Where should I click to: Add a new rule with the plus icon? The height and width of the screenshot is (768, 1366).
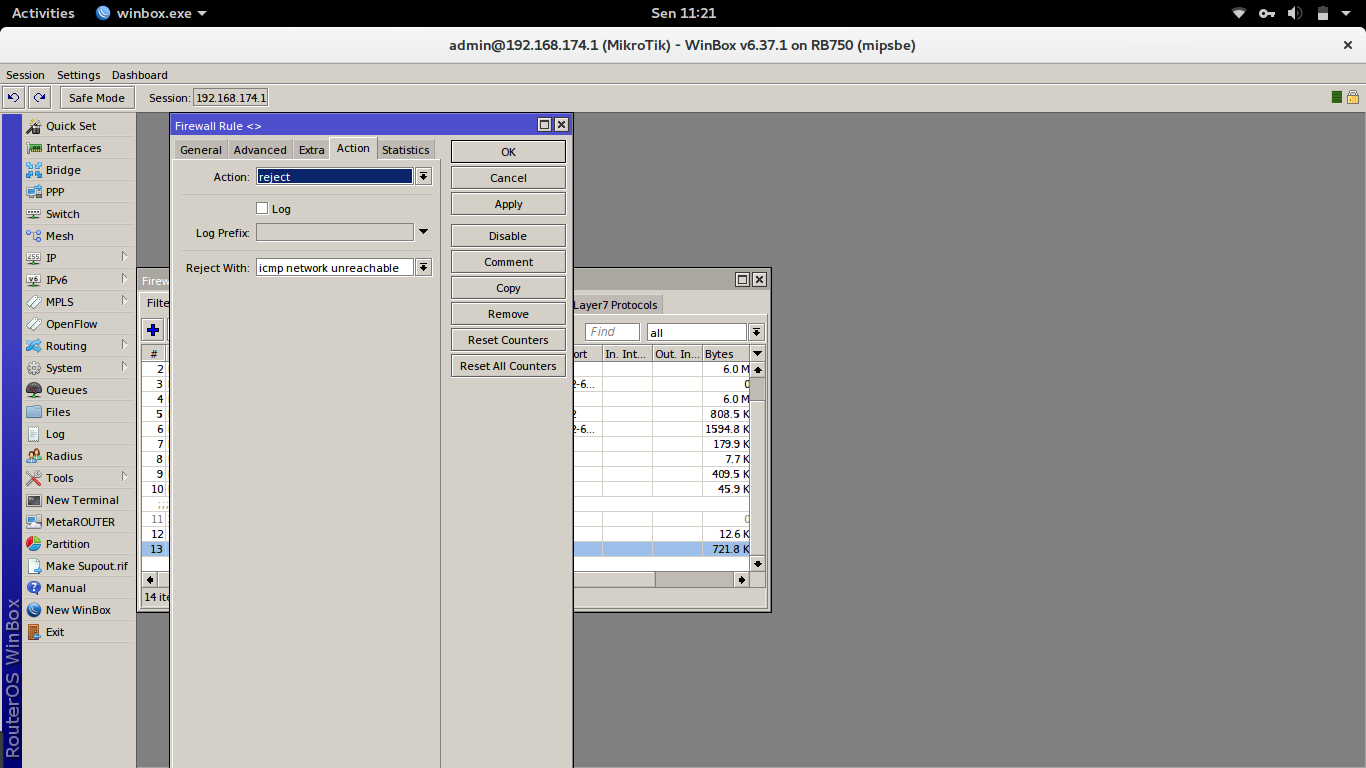coord(153,330)
